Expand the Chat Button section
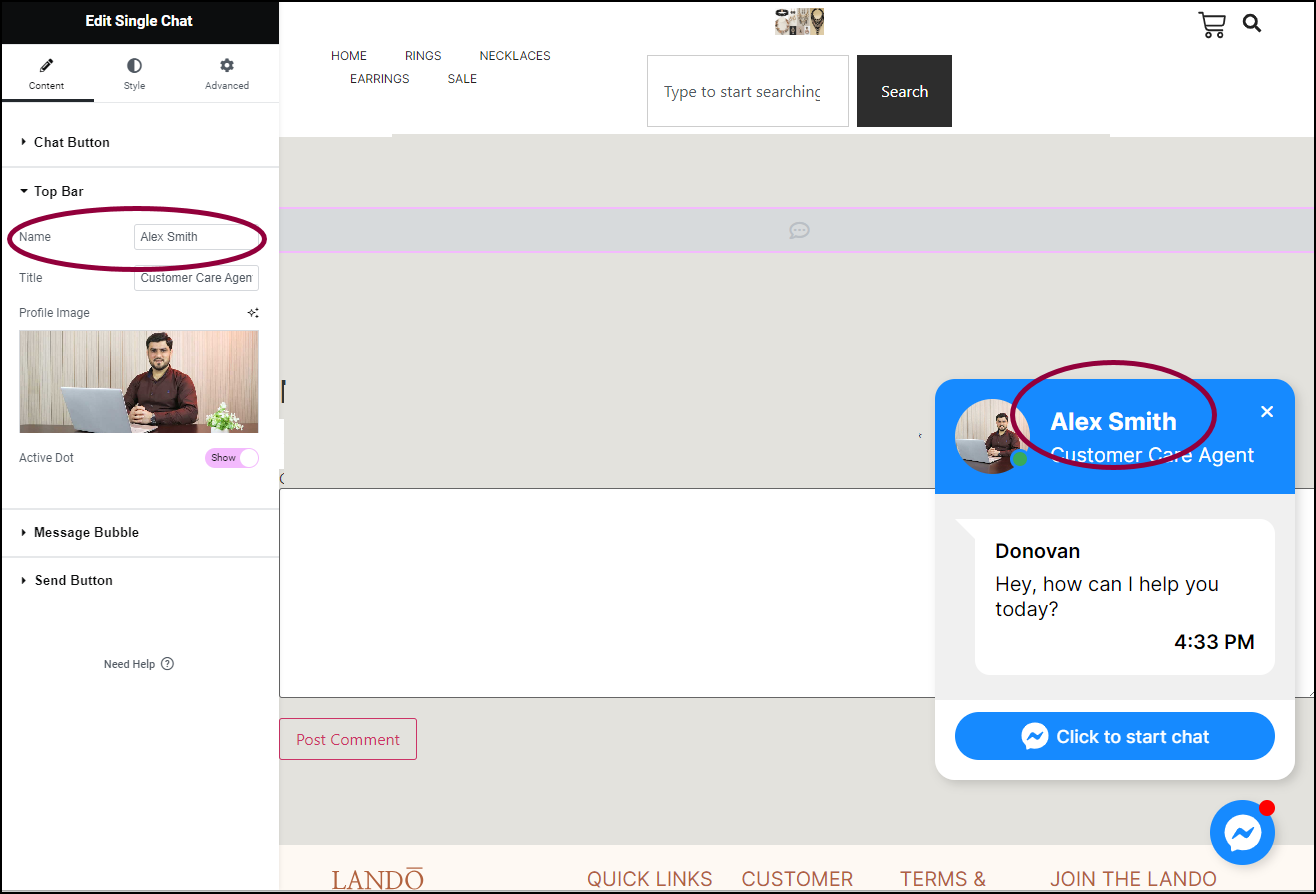 pos(72,142)
